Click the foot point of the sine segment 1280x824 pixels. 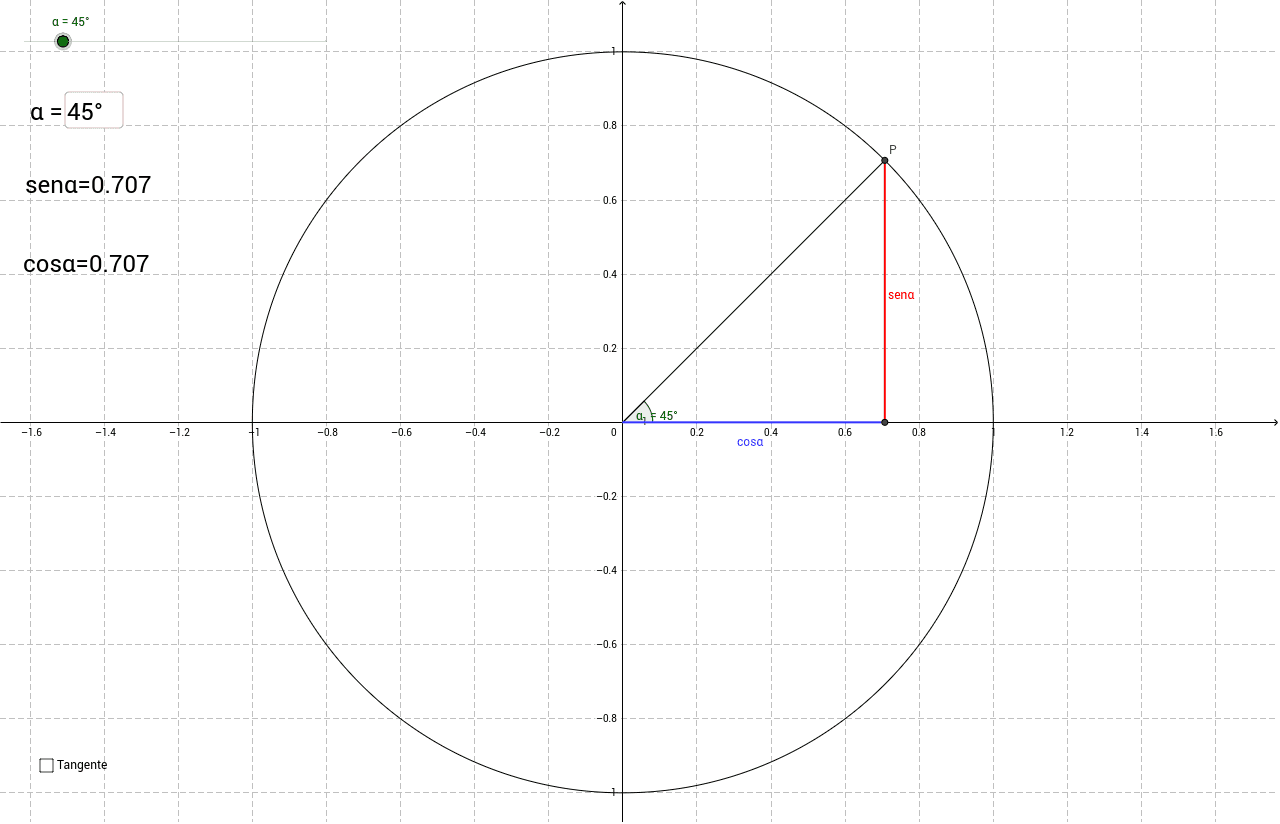coord(885,422)
